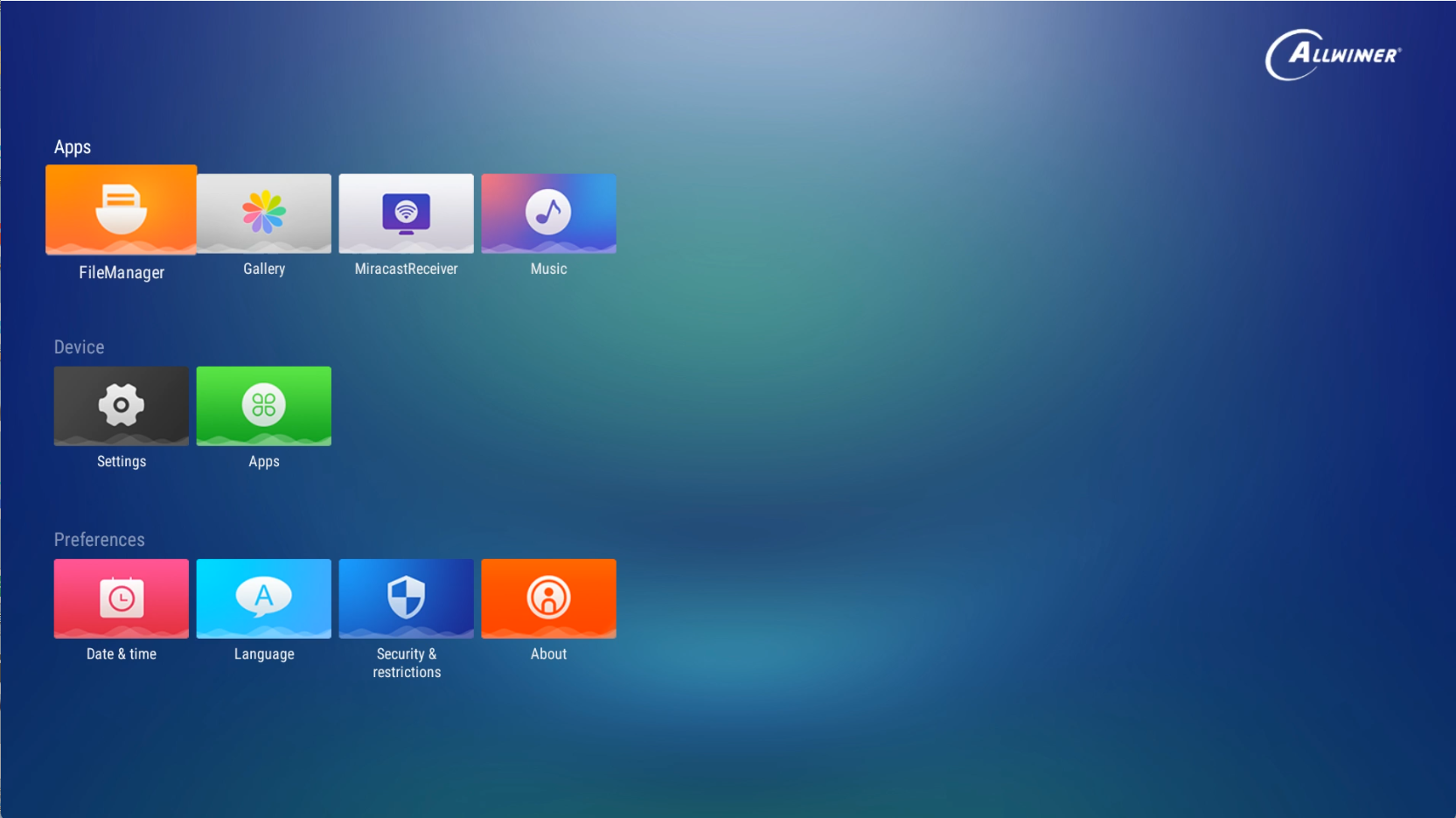Open the green Apps tile icon
This screenshot has width=1456, height=818.
(x=263, y=406)
